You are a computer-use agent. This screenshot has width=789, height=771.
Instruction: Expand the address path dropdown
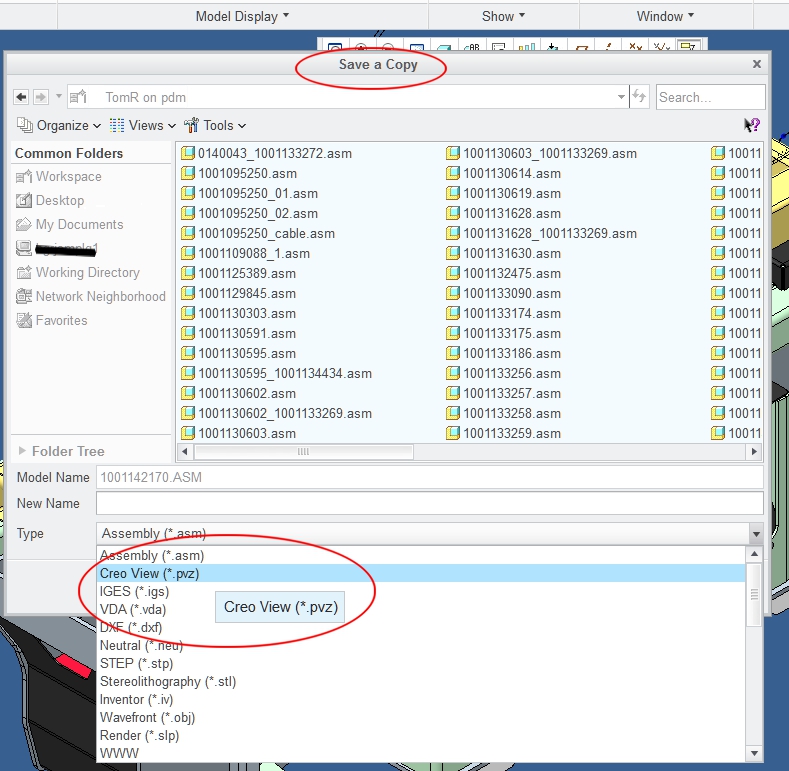[621, 97]
